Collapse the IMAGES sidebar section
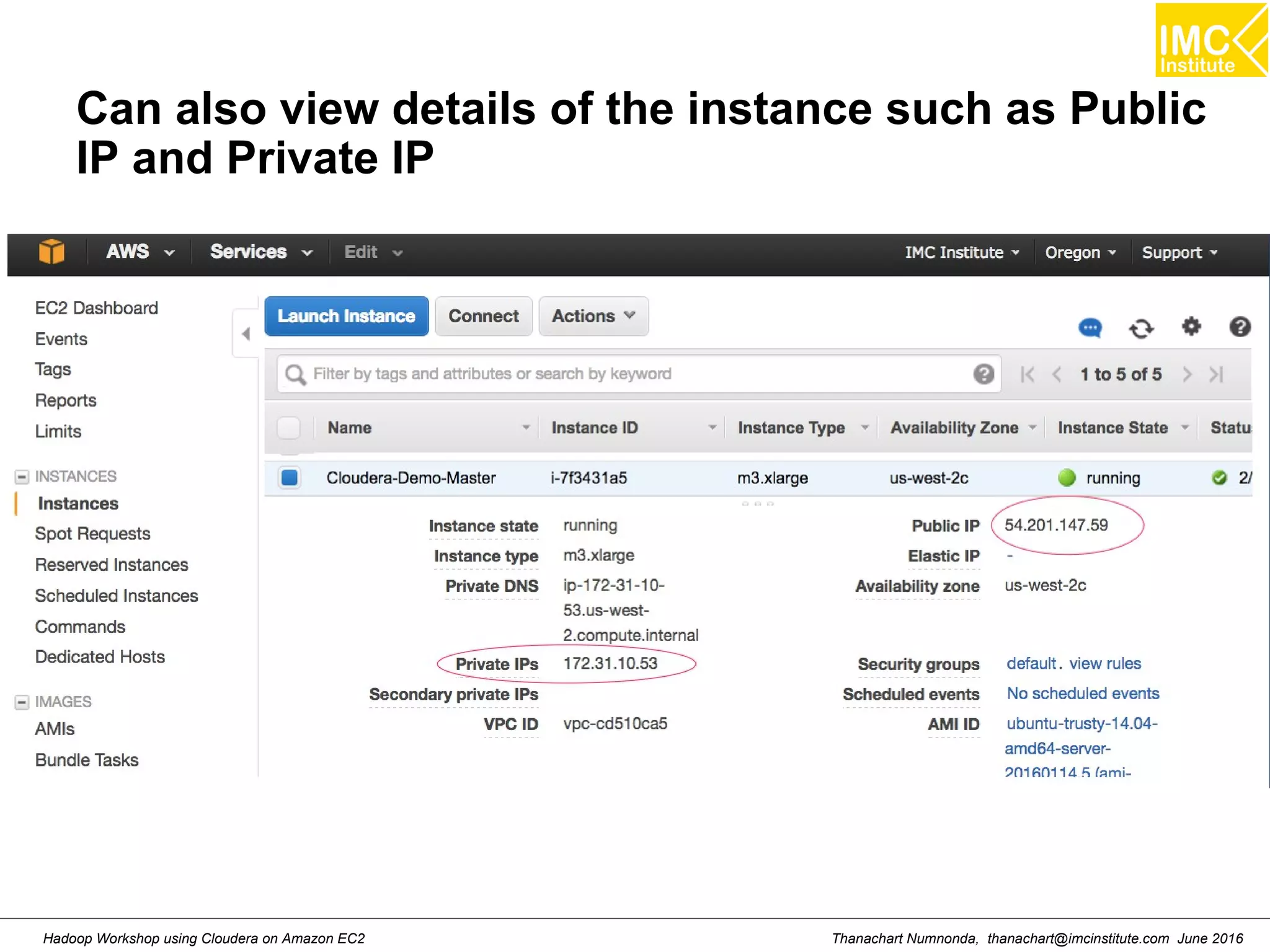This screenshot has width=1270, height=952. click(22, 702)
